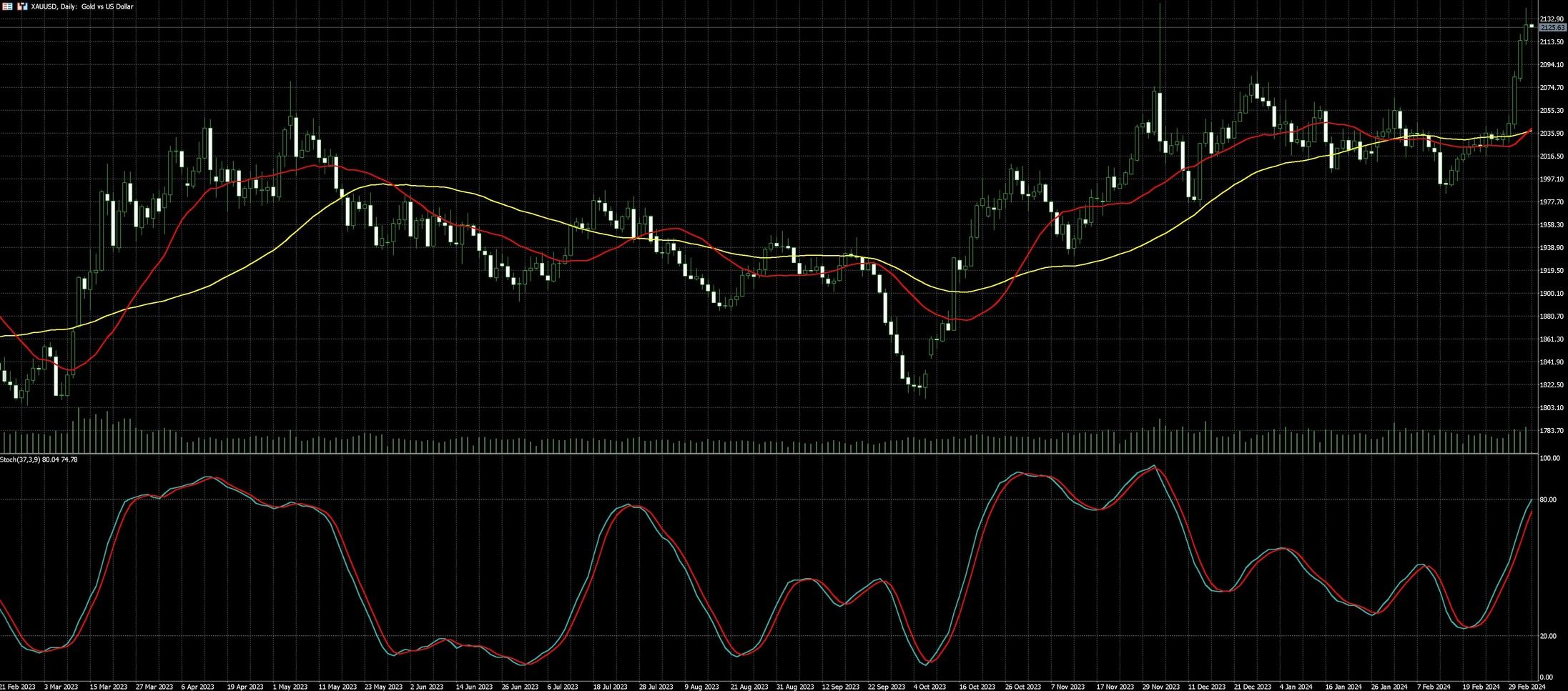Image resolution: width=1568 pixels, height=691 pixels.
Task: Click the white chart shift marker near current price
Action: pos(1532,26)
